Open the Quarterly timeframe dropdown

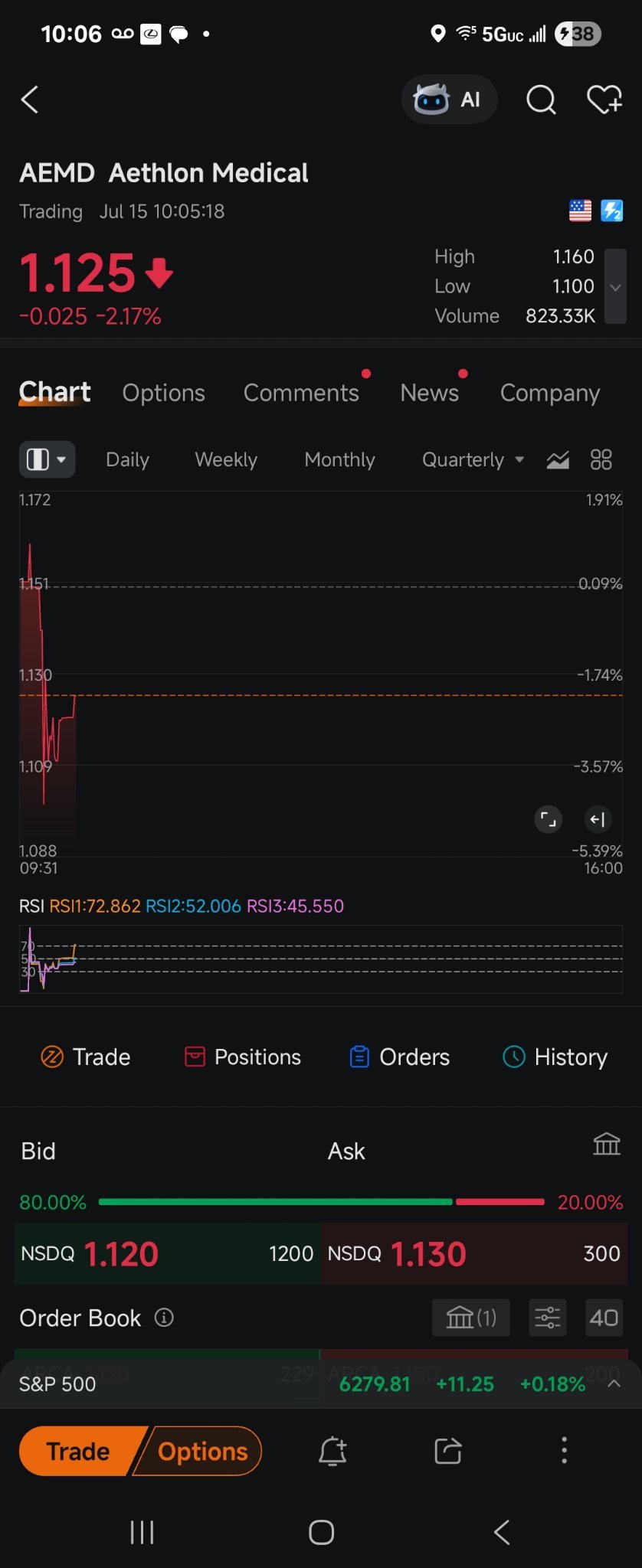(473, 459)
